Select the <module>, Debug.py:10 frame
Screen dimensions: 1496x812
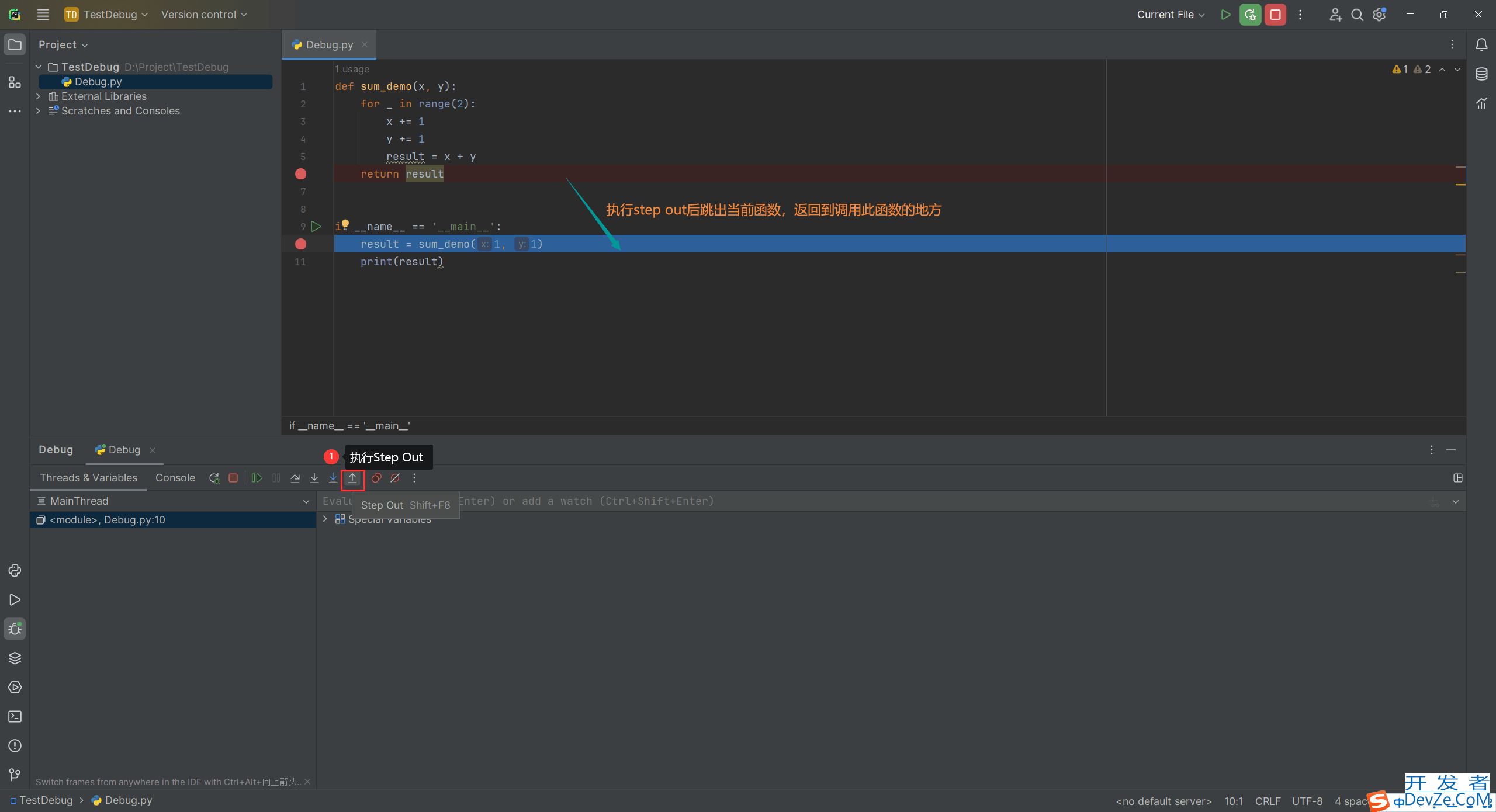tap(173, 520)
